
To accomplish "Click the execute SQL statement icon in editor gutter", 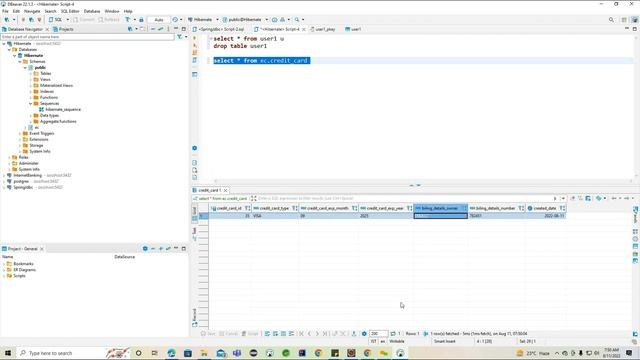I will click(195, 38).
